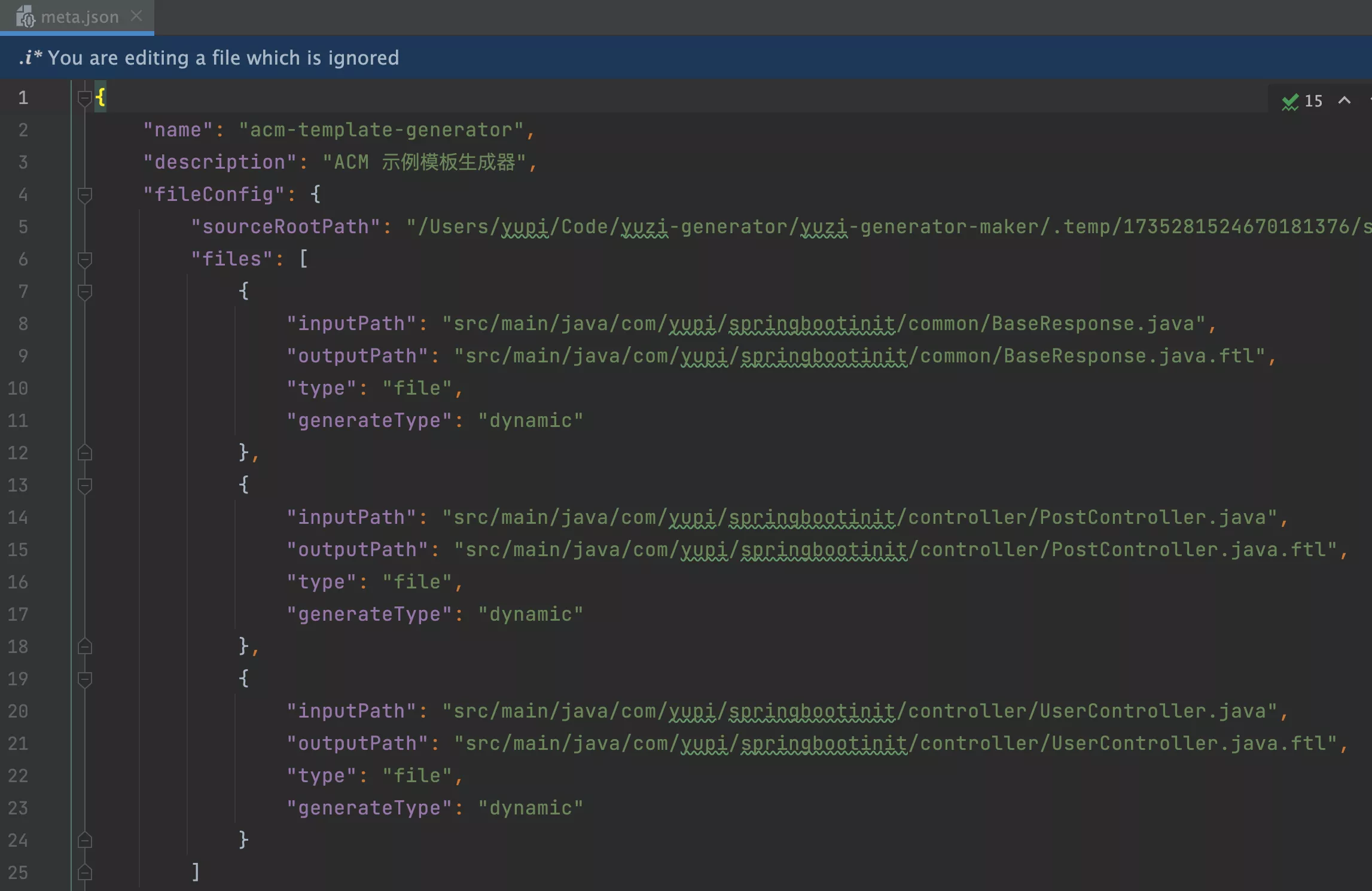
Task: Click "outputPath" key on line 15
Action: 357,550
